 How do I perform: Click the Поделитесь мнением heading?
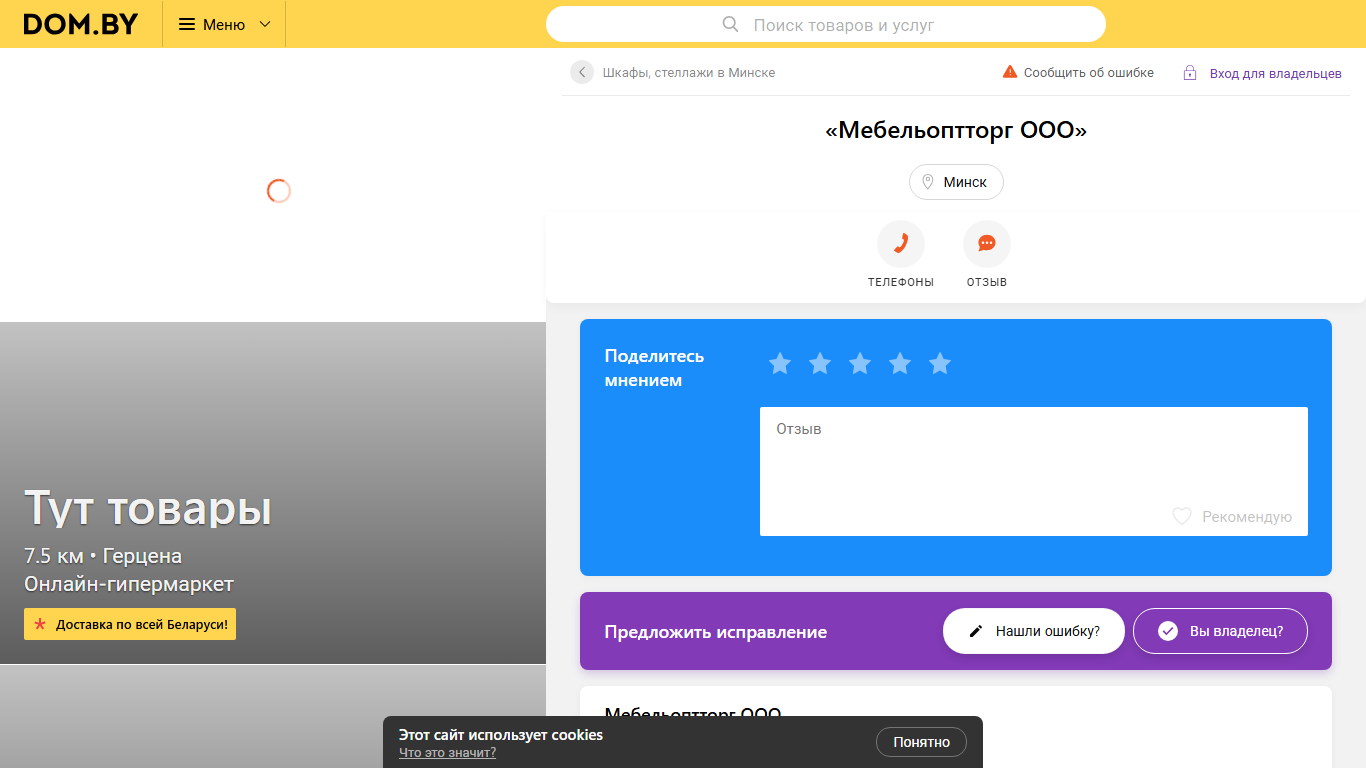click(x=654, y=368)
